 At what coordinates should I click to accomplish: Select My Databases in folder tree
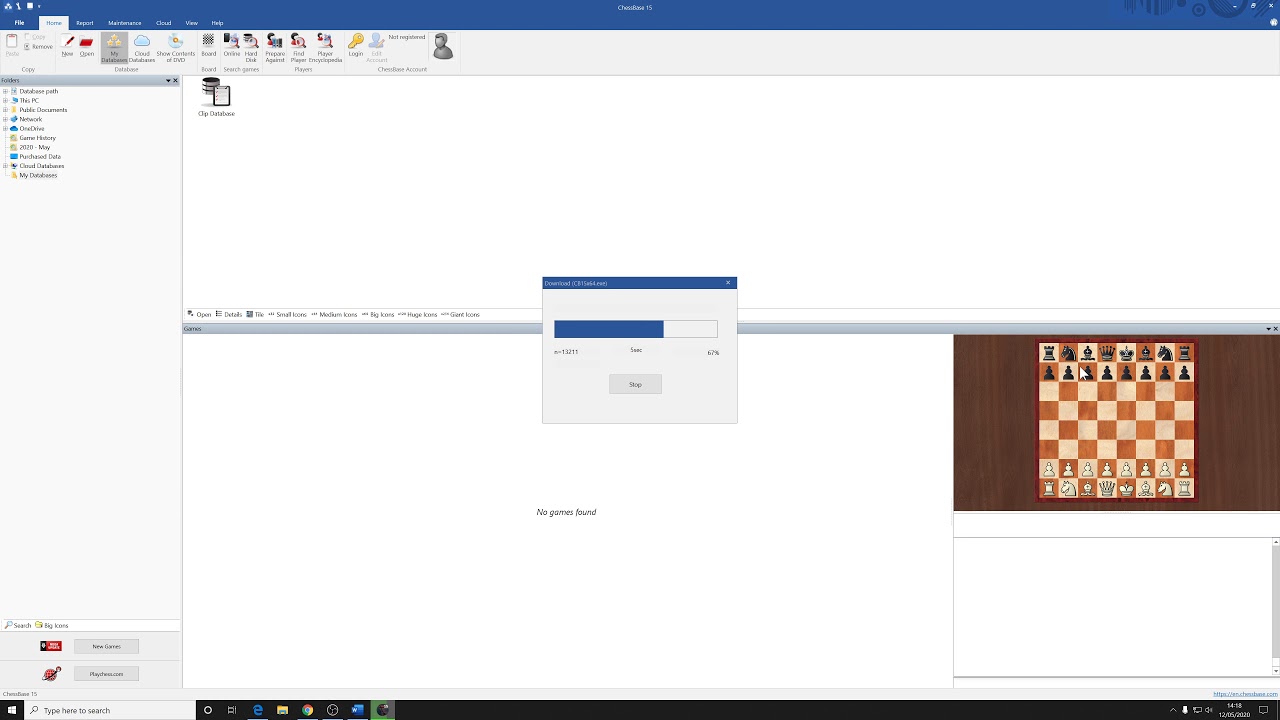tap(38, 175)
